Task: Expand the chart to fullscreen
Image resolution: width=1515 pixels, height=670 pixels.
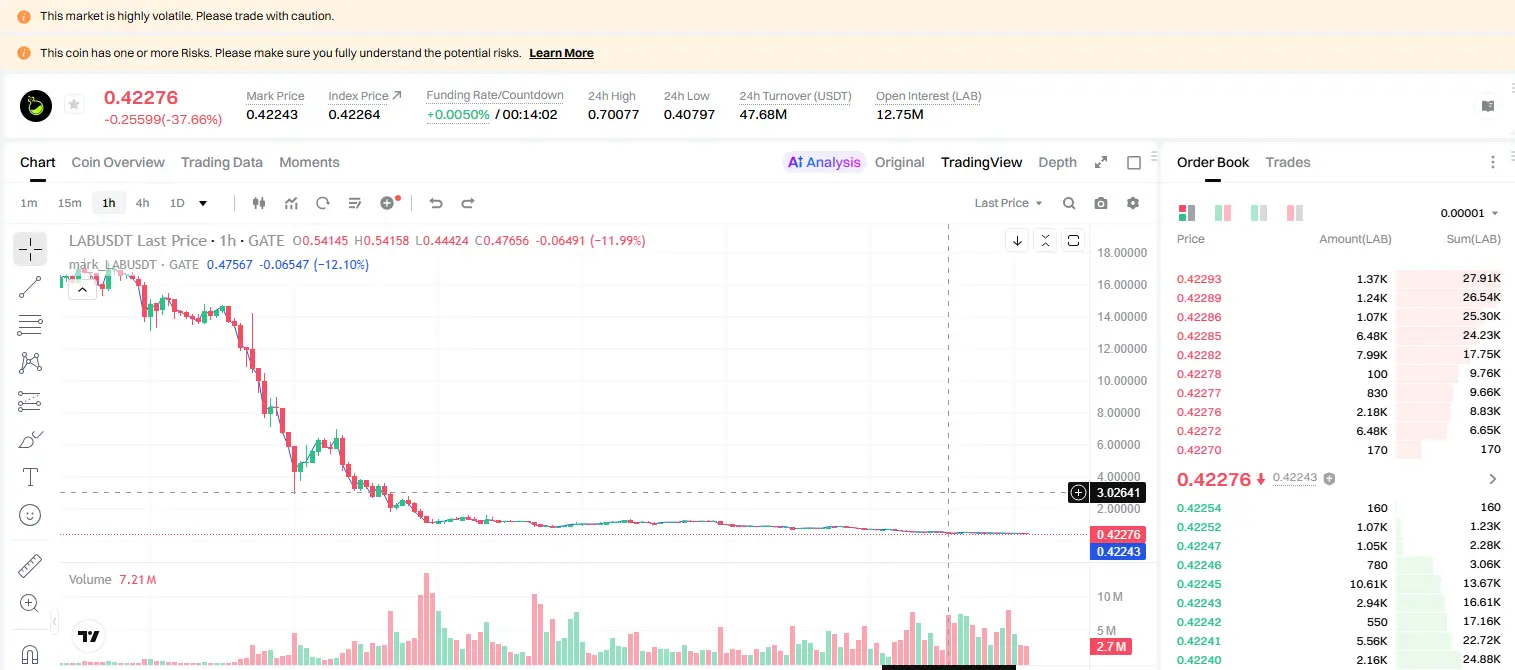Action: point(1101,162)
